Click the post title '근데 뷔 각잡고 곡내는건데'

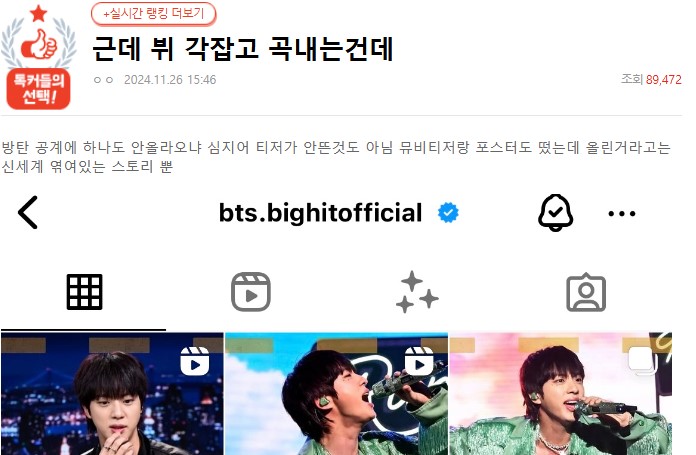[x=243, y=48]
